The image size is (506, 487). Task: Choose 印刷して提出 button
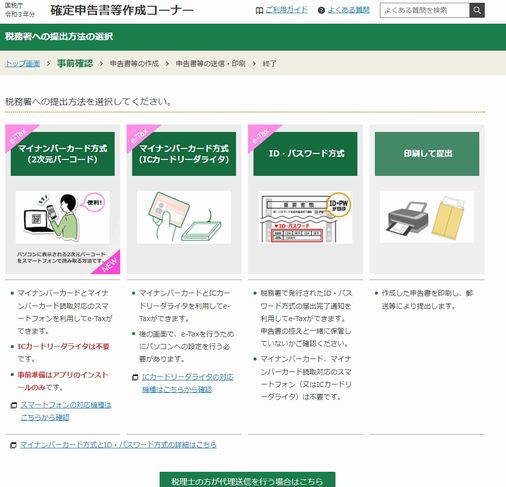pos(427,154)
